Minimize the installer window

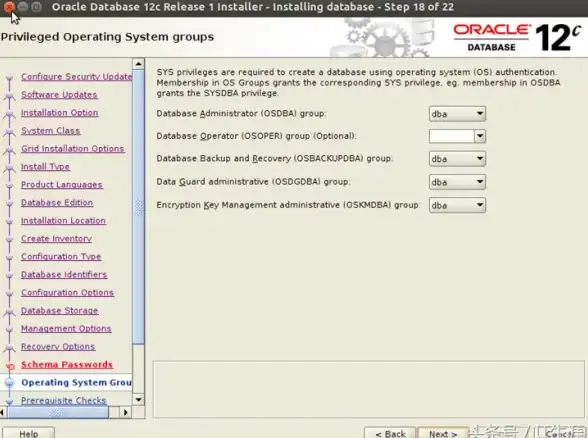(23, 6)
